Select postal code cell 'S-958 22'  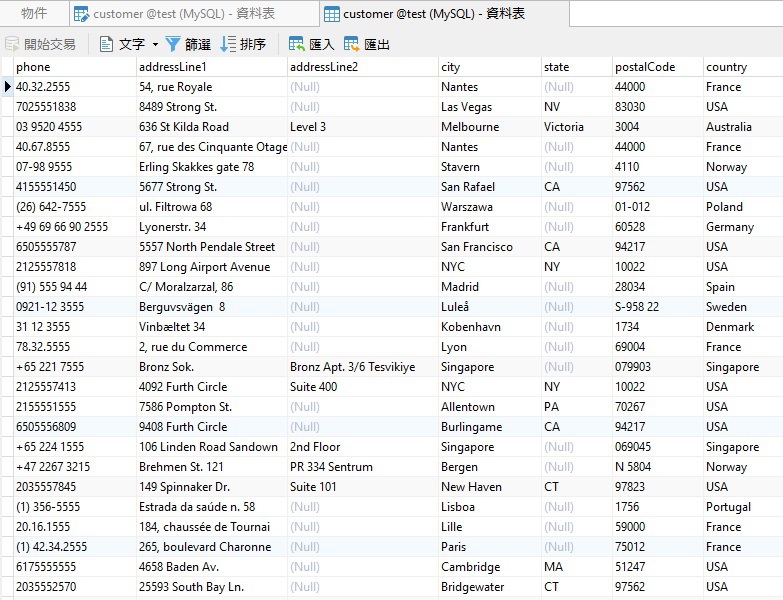pyautogui.click(x=658, y=306)
